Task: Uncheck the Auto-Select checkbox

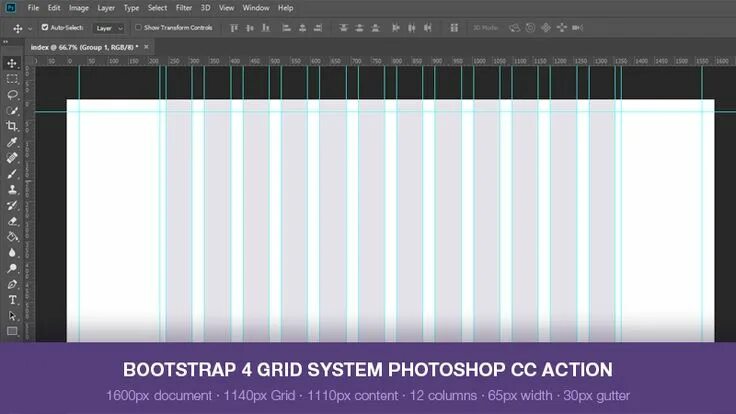Action: coord(45,27)
